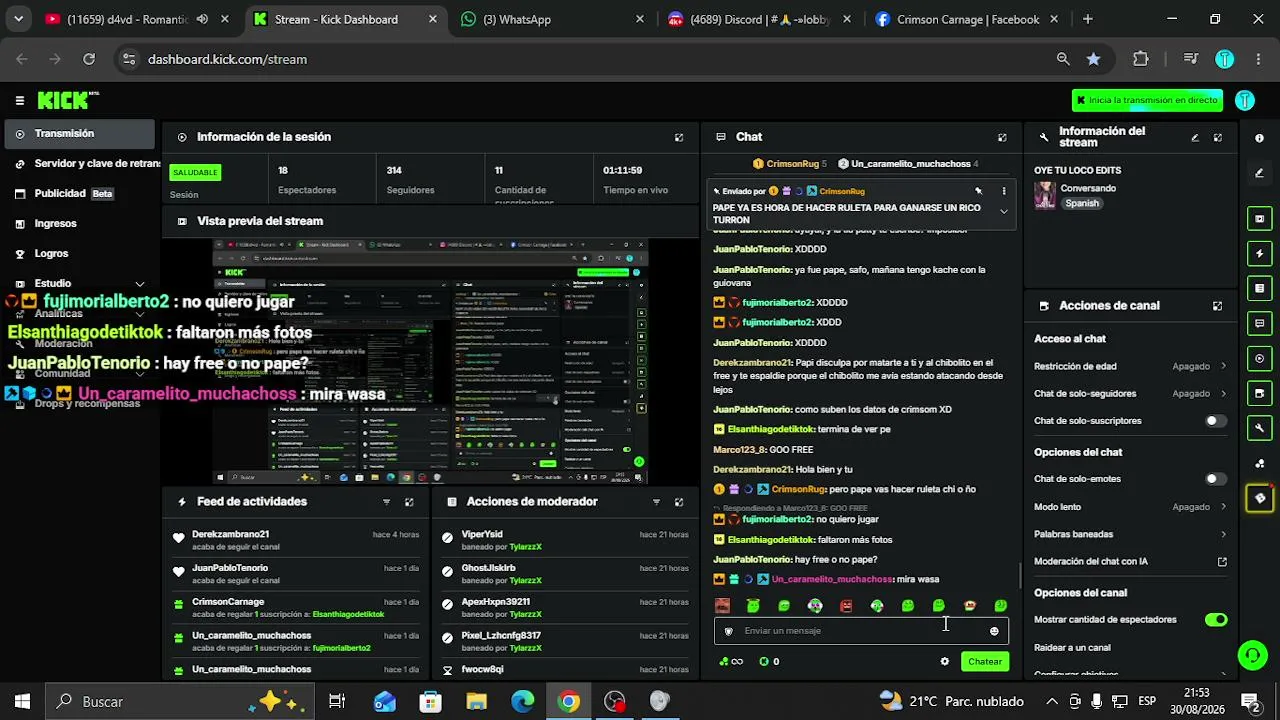Unpin the pinned chat message

[x=979, y=191]
